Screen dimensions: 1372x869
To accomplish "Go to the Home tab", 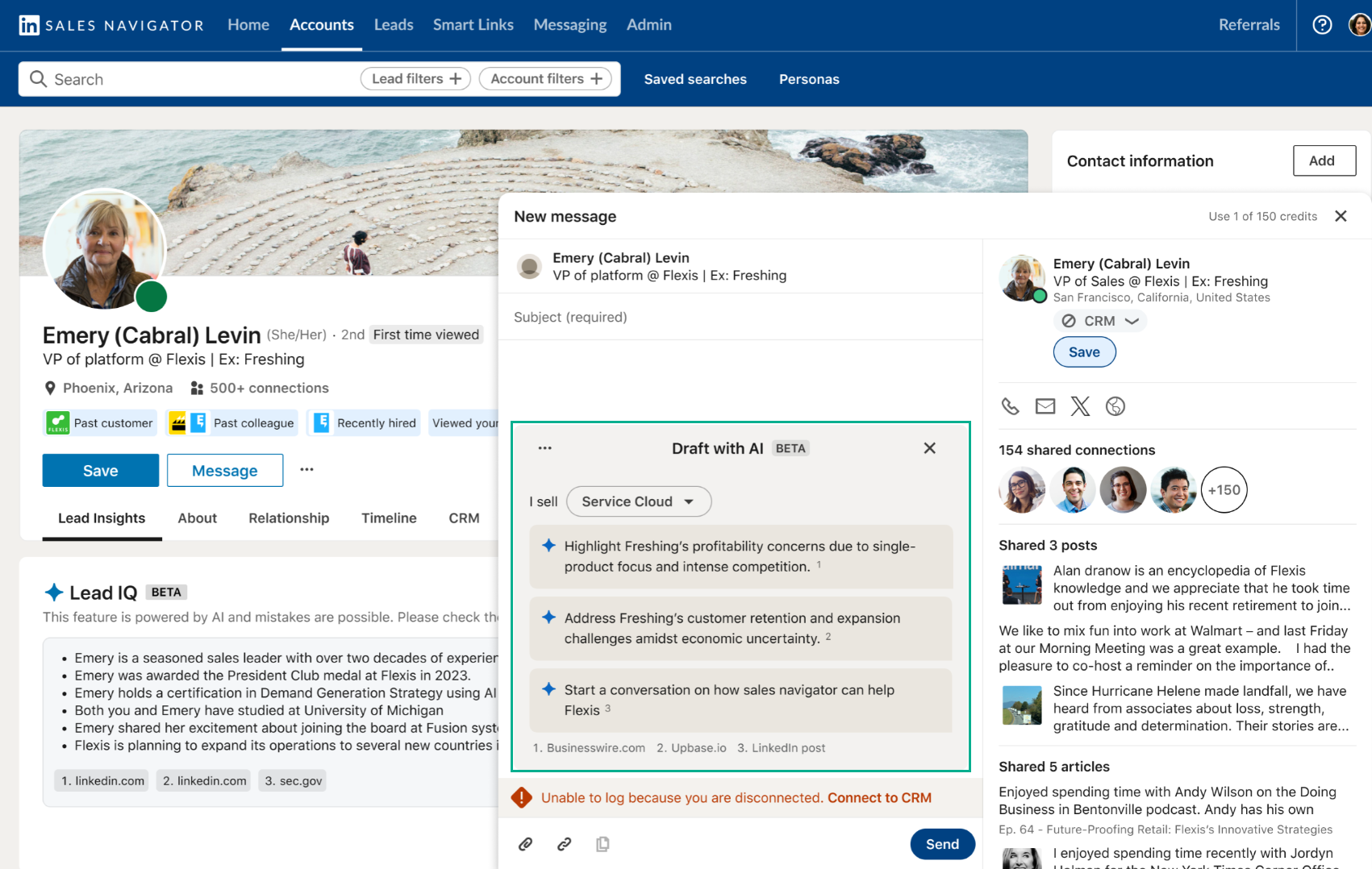I will point(248,25).
